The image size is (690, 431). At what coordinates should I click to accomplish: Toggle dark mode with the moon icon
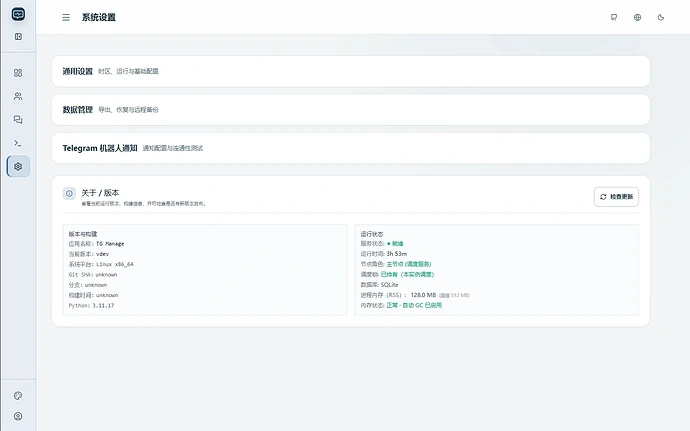coord(661,17)
